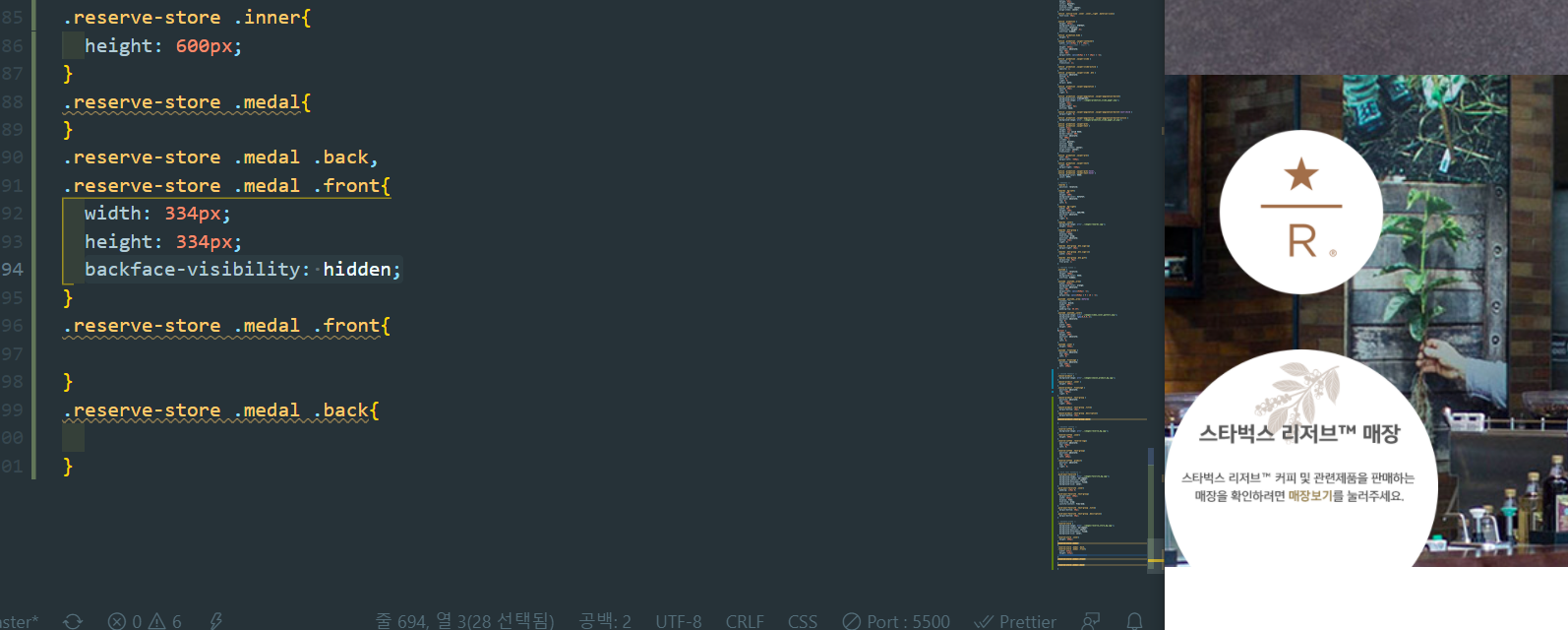Click the feedback person icon in status bar
Image resolution: width=1568 pixels, height=630 pixels.
tap(1091, 621)
